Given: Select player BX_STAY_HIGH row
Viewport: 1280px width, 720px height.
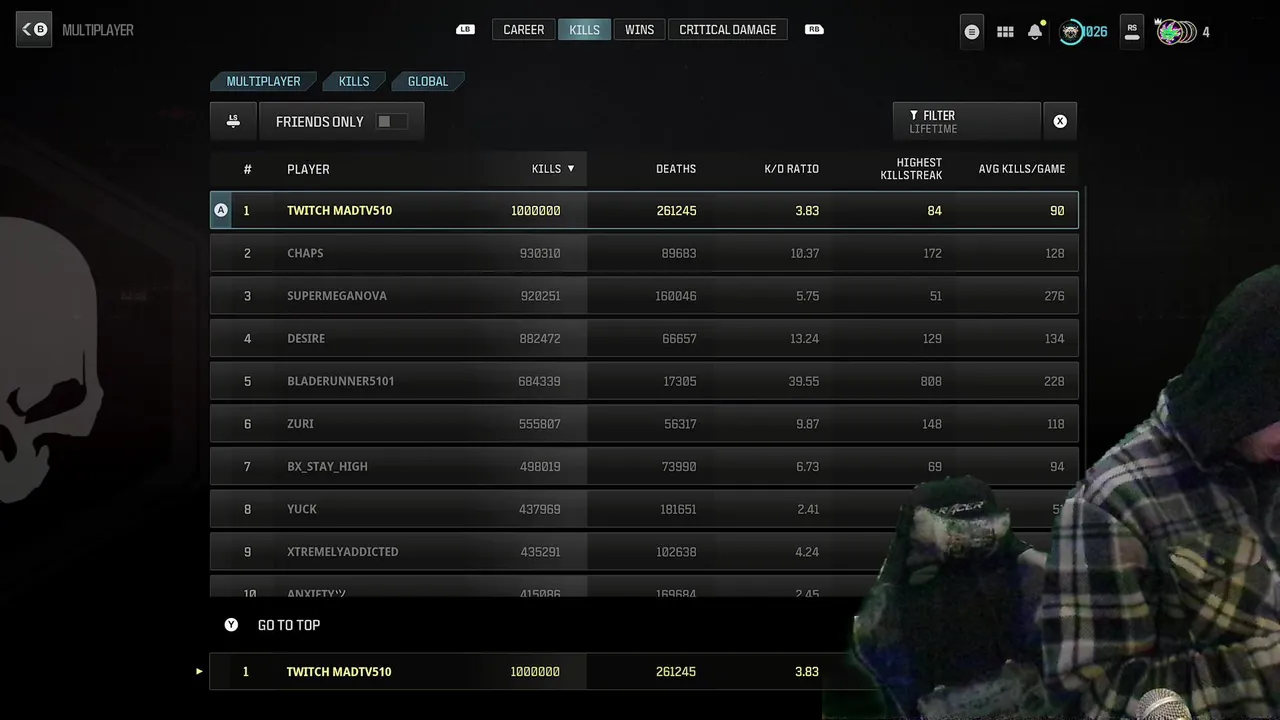Looking at the screenshot, I should pyautogui.click(x=644, y=466).
